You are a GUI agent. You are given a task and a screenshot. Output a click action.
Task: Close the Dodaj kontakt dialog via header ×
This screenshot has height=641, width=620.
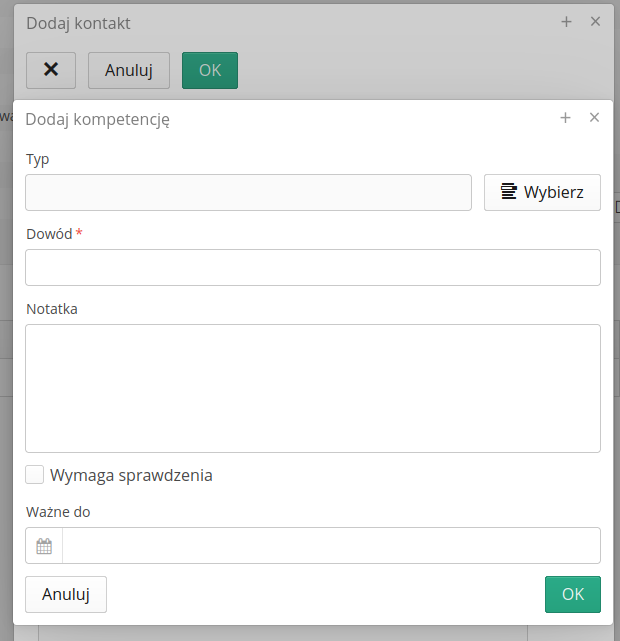[x=595, y=21]
